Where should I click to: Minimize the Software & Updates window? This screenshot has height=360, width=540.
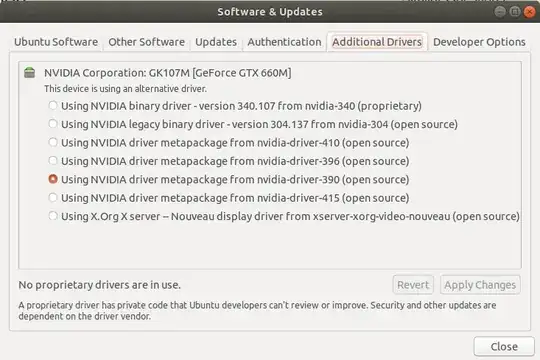pos(500,12)
